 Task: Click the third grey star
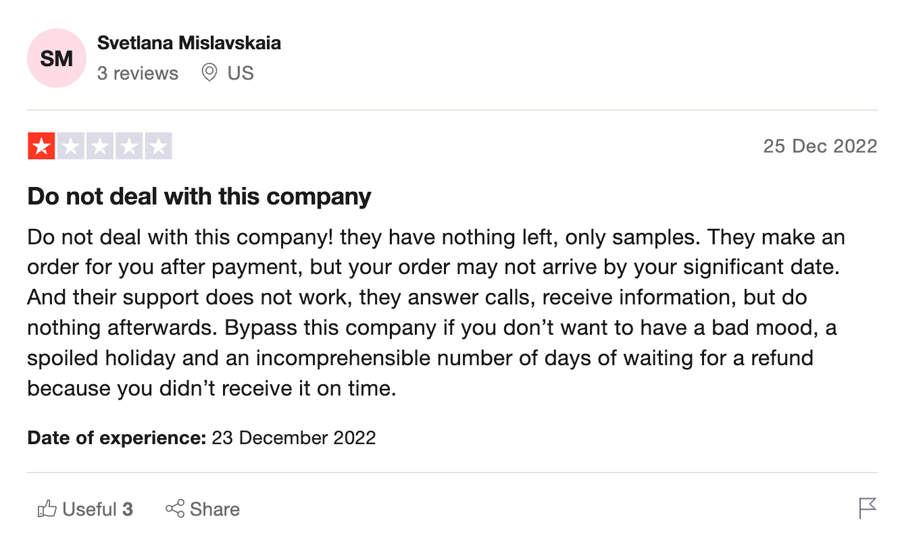[x=100, y=146]
